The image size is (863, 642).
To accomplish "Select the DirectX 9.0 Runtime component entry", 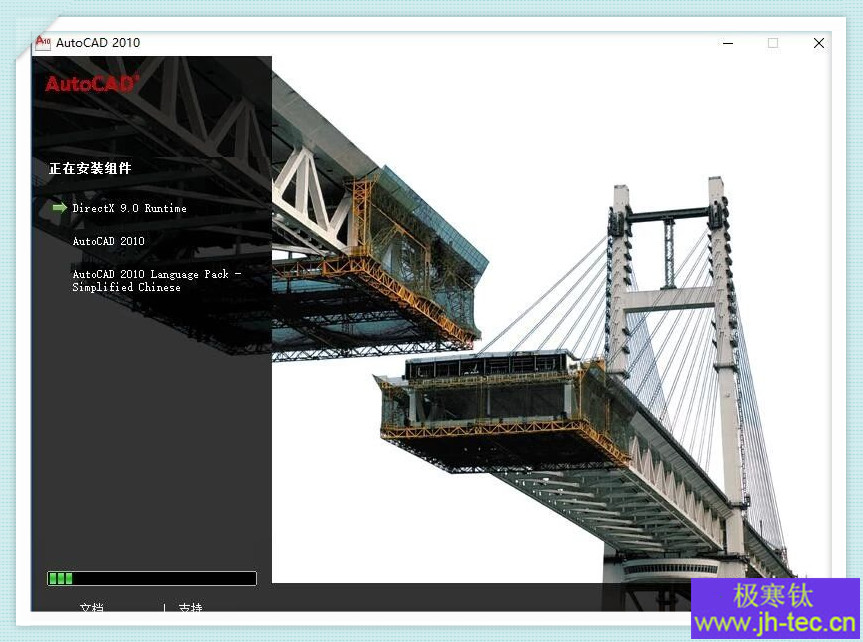I will (129, 208).
